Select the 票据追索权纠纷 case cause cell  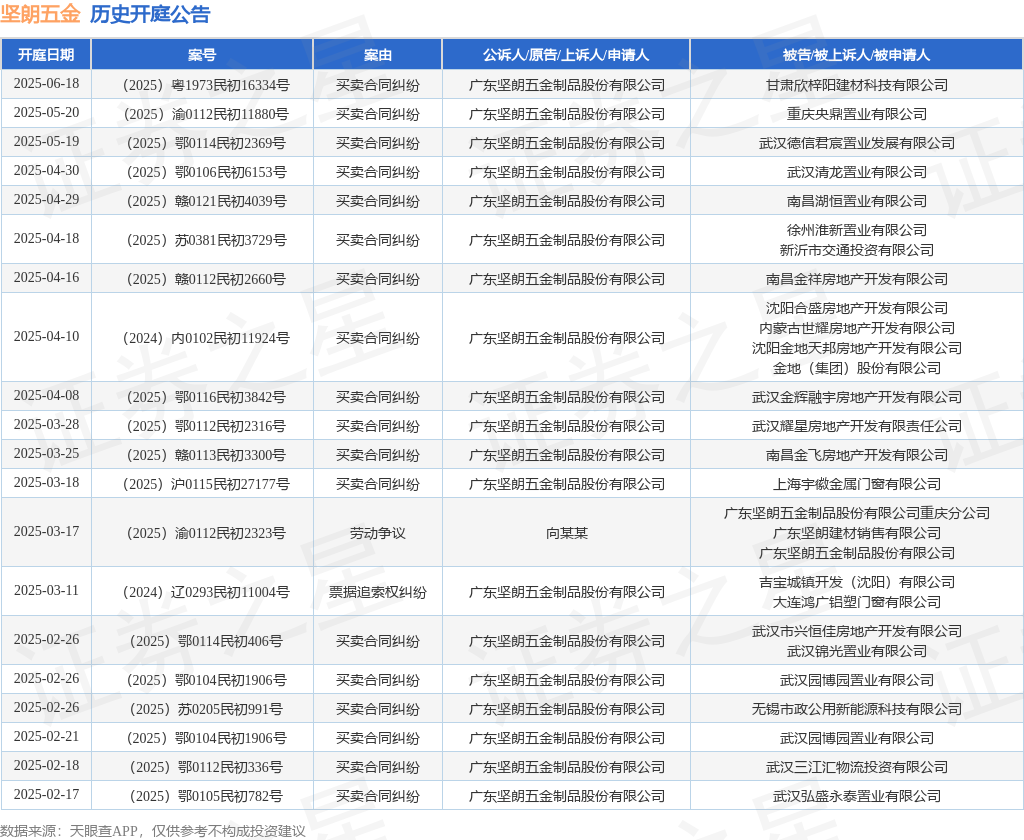pyautogui.click(x=377, y=592)
